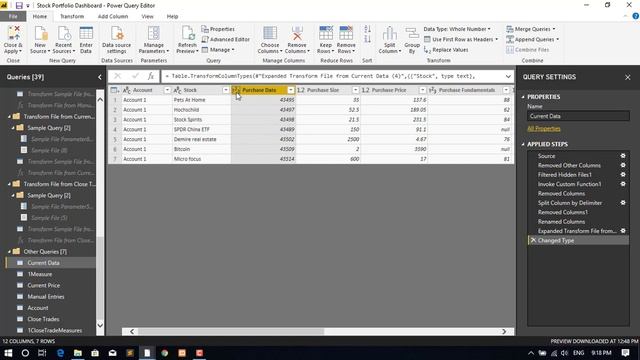Switch to the Add Column tab
This screenshot has width=640, height=360.
pyautogui.click(x=113, y=16)
